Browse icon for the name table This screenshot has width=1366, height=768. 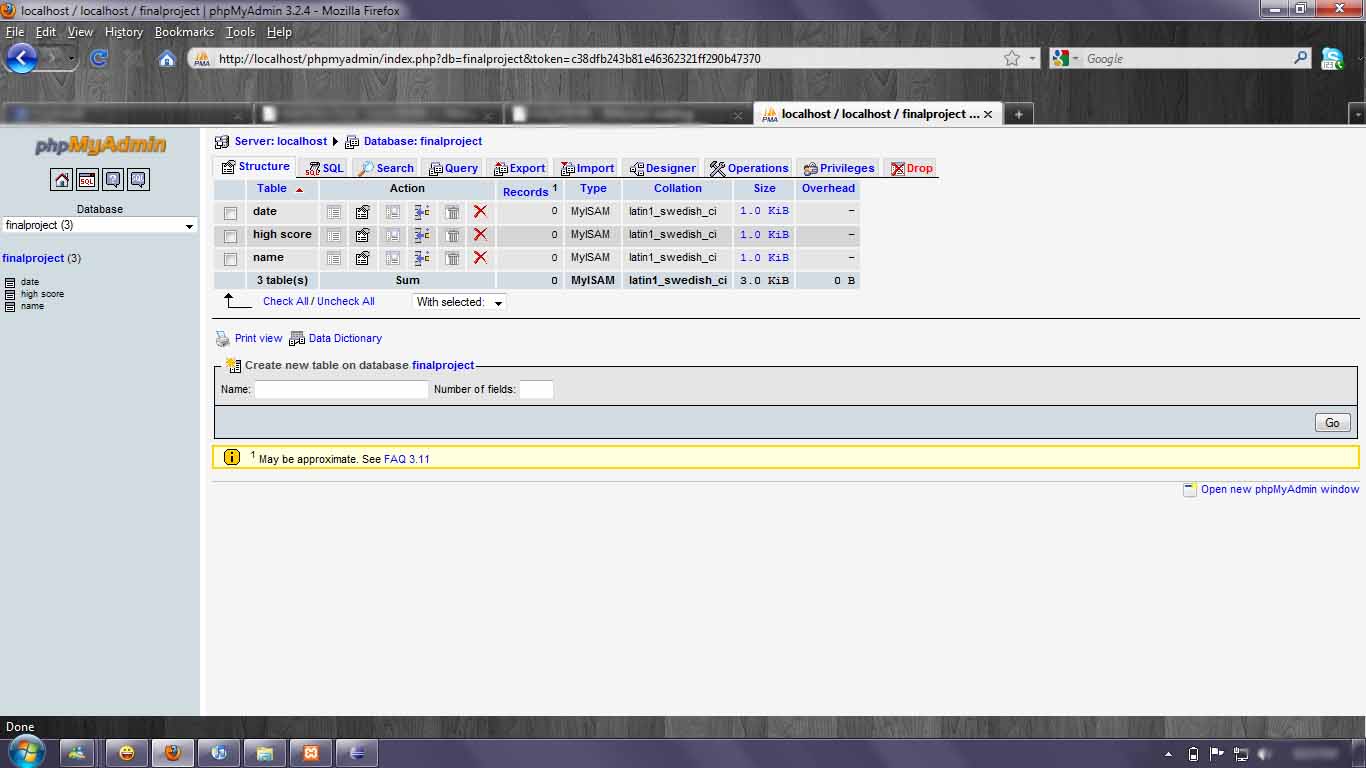point(334,258)
